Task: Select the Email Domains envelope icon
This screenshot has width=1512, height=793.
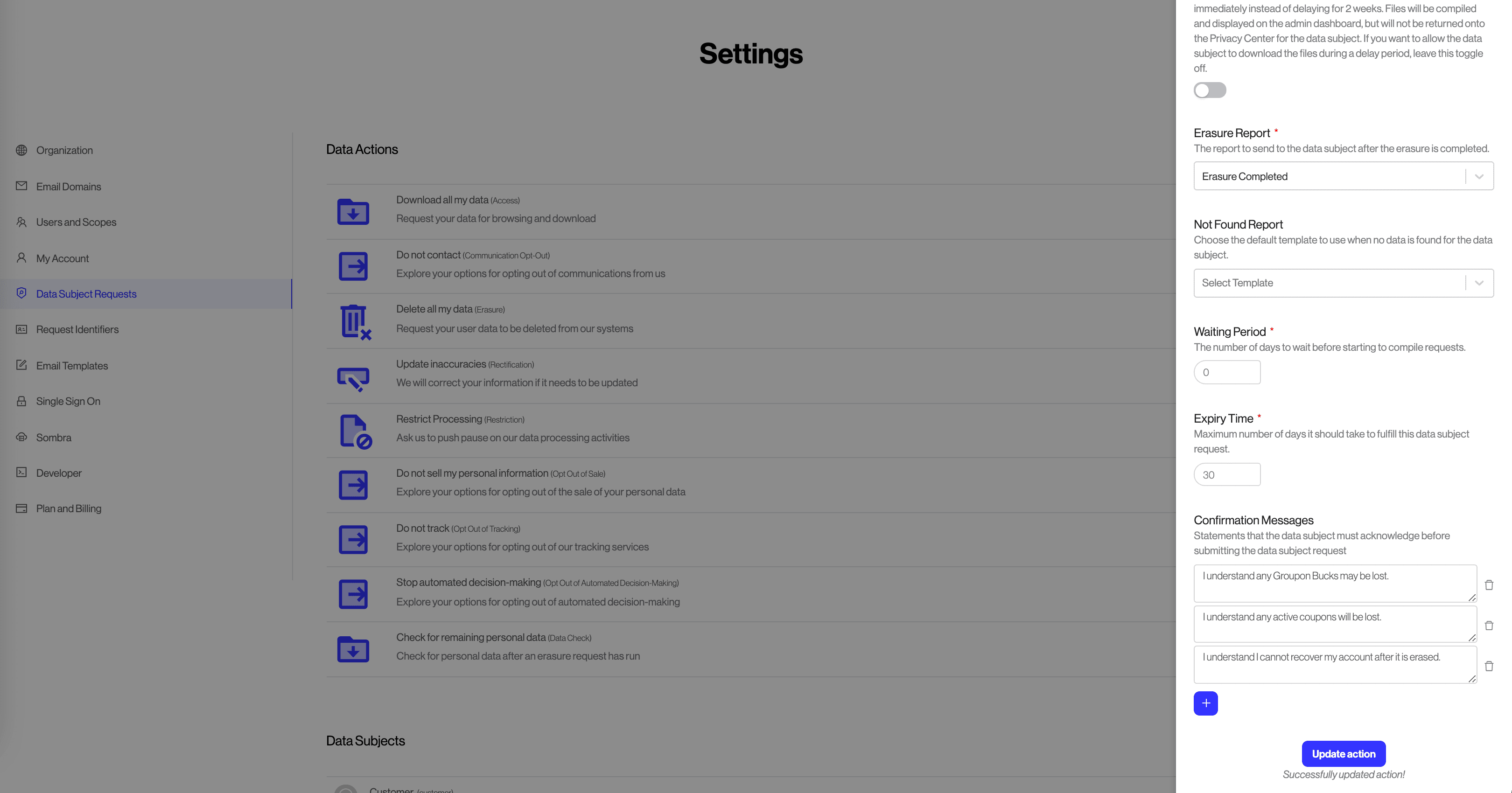Action: [x=22, y=186]
